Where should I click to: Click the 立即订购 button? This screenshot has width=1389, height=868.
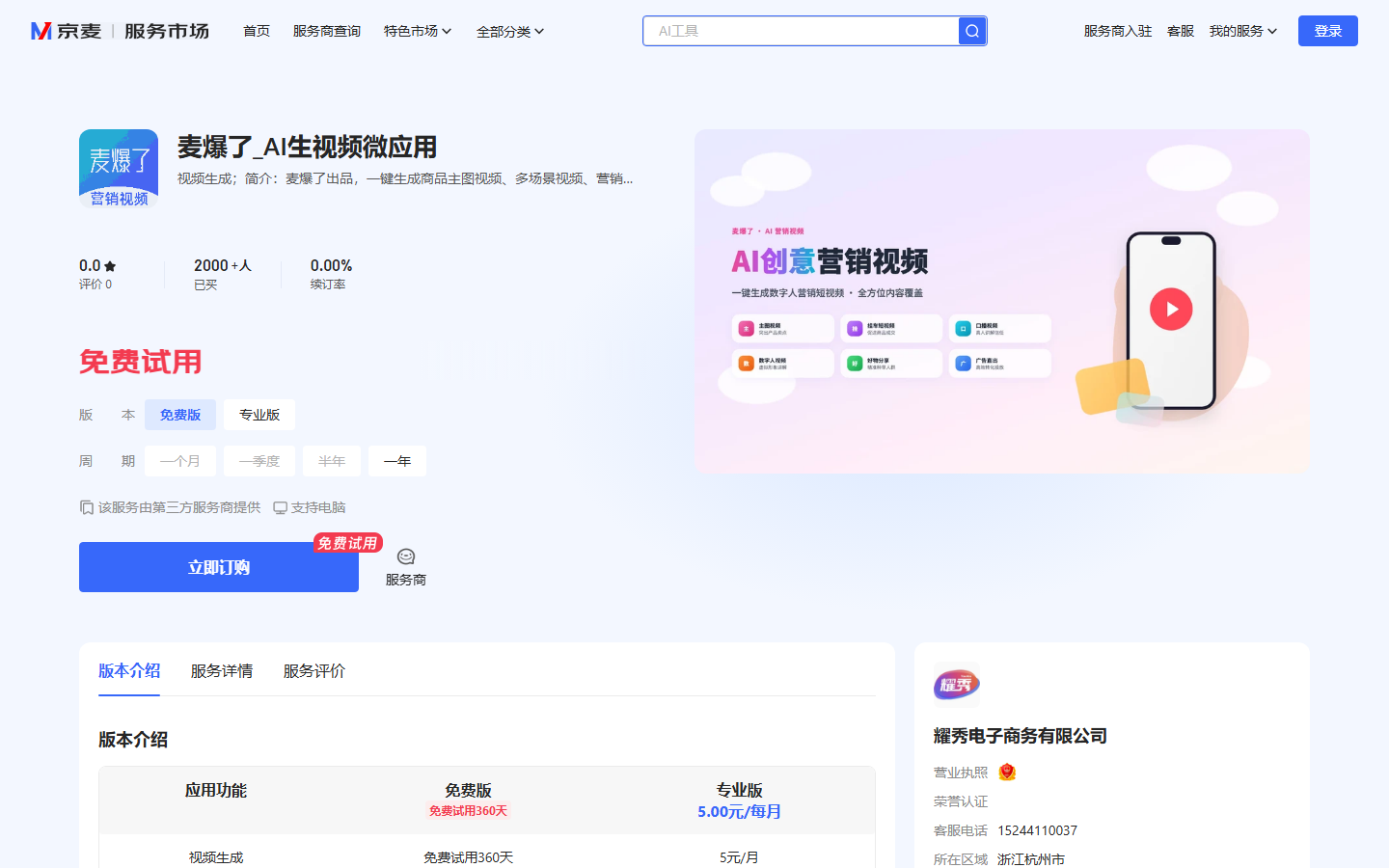pyautogui.click(x=219, y=567)
